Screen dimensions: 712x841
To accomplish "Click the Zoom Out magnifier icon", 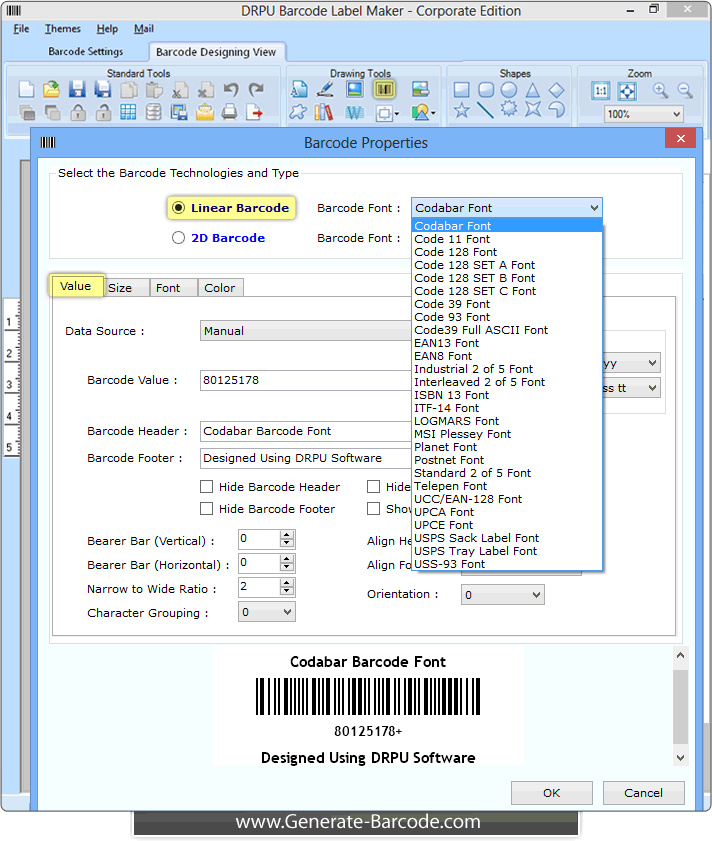I will pos(685,90).
